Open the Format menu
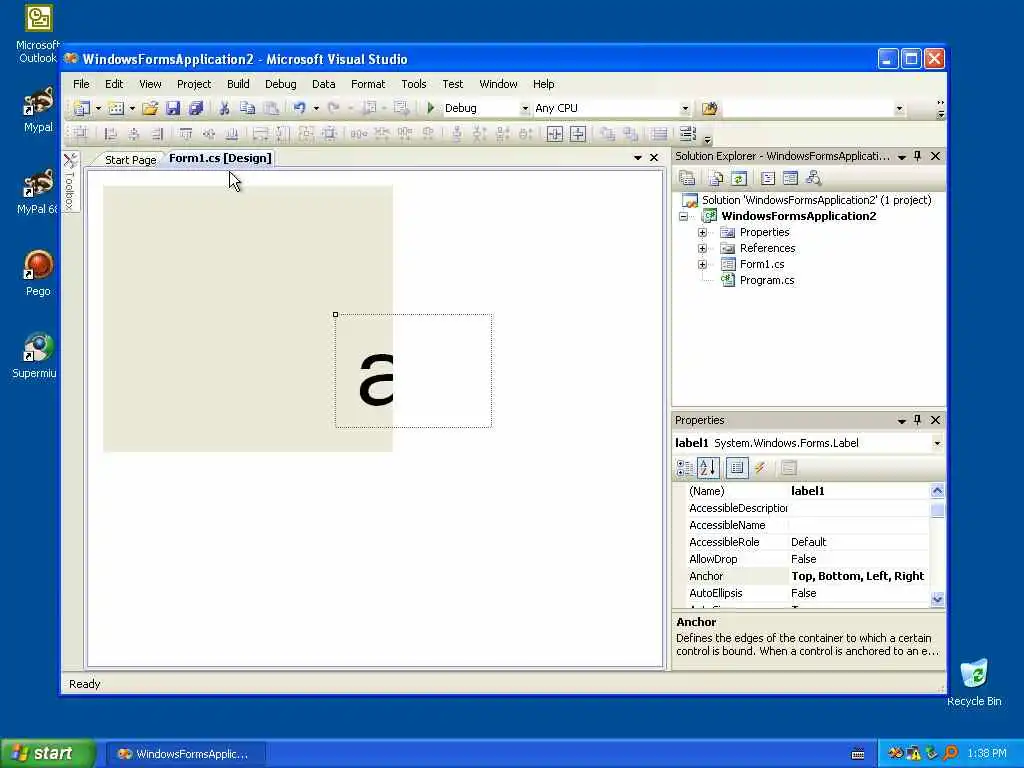Image resolution: width=1024 pixels, height=768 pixels. tap(368, 84)
